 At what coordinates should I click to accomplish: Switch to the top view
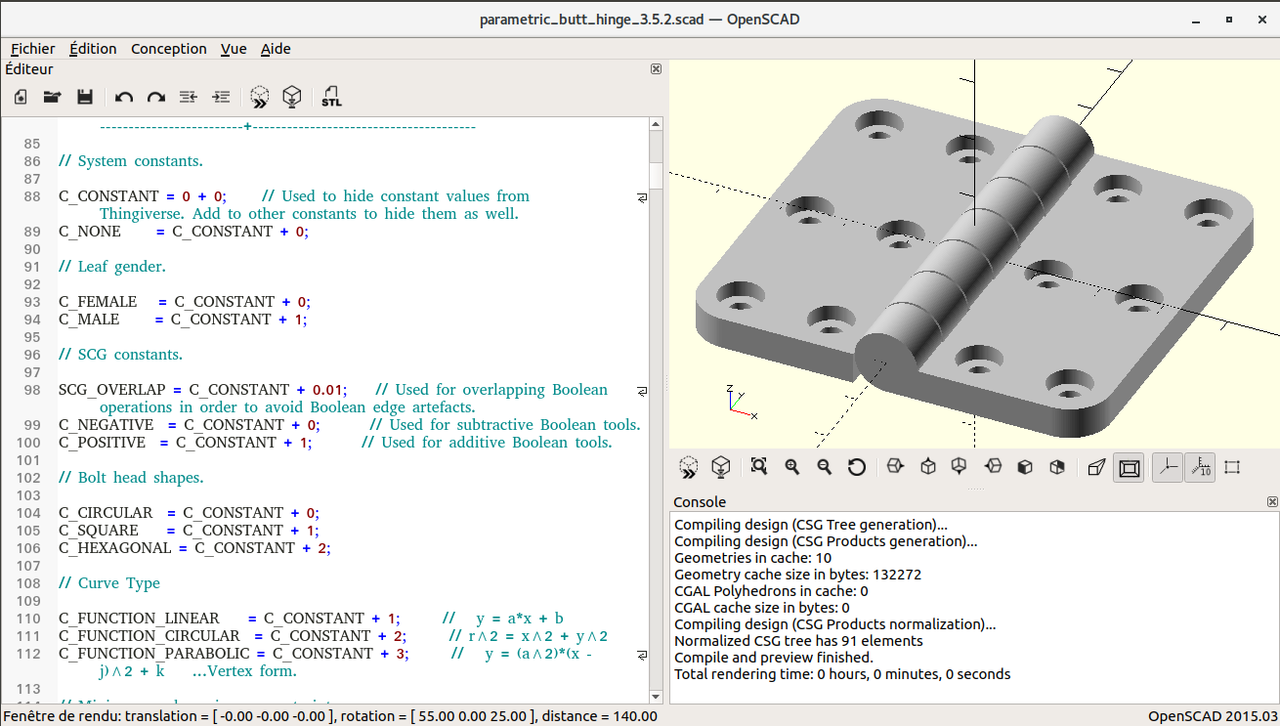(928, 467)
